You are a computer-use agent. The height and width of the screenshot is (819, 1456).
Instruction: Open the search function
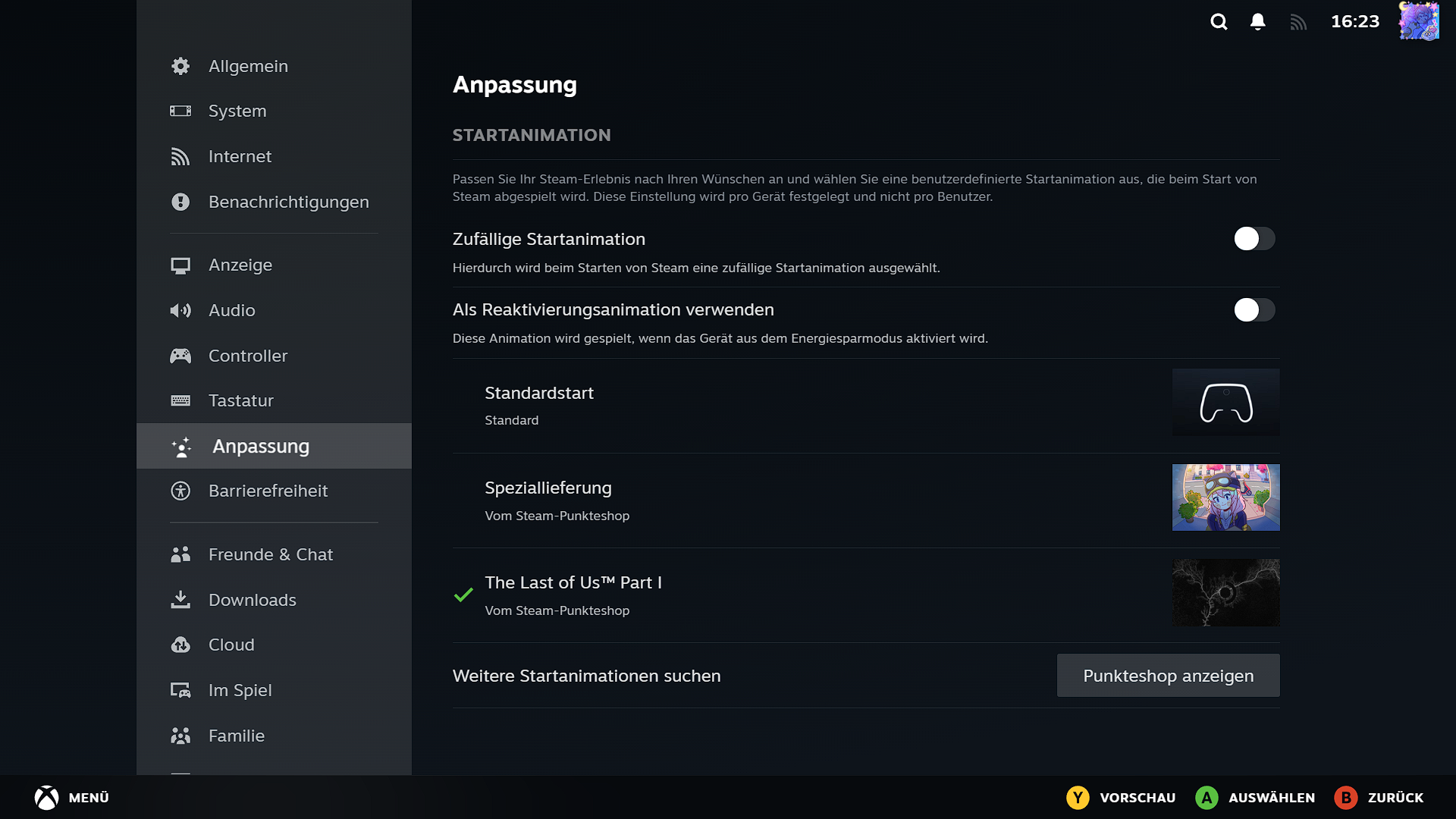1219,22
